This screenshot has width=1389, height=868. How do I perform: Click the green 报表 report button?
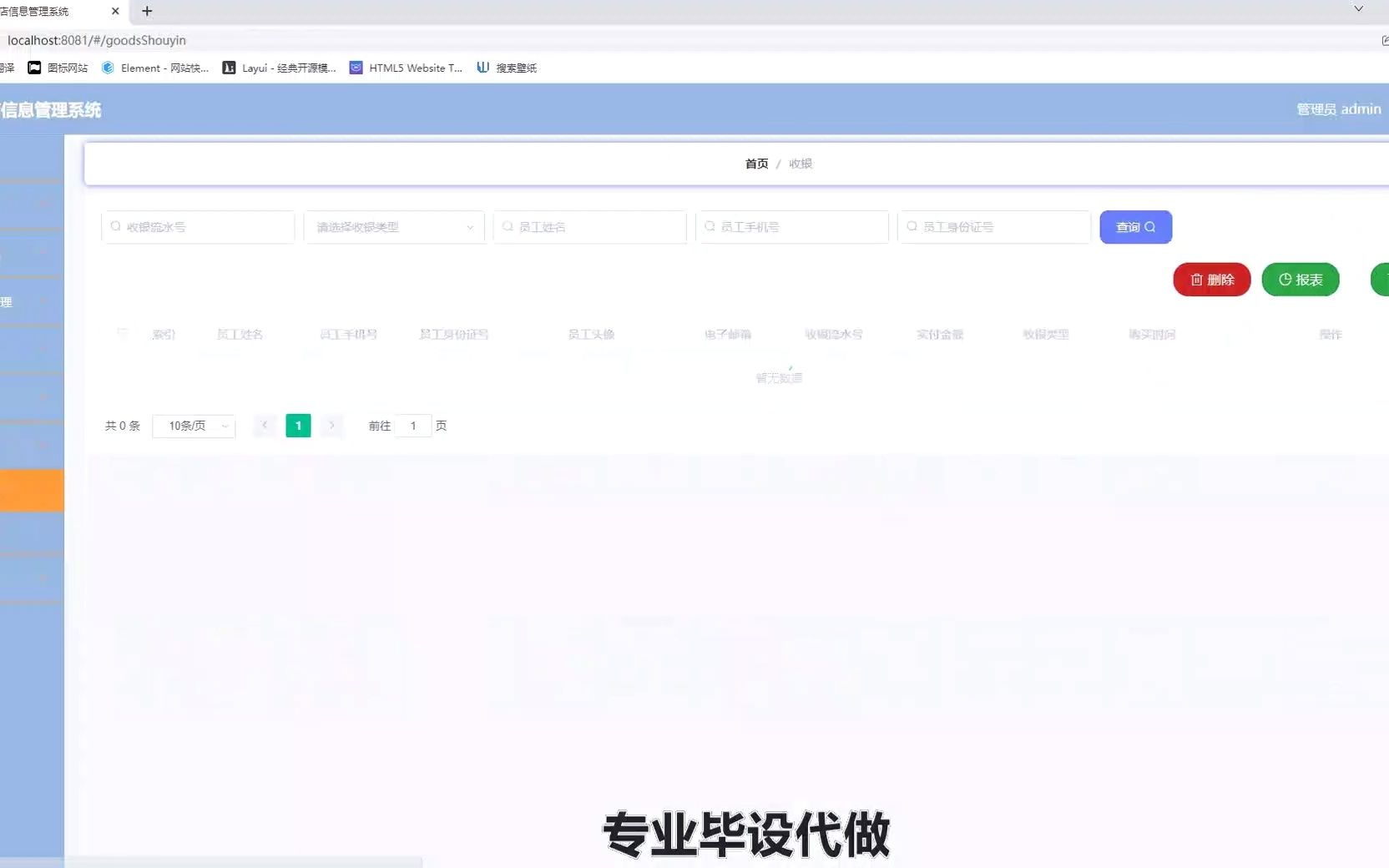(1300, 280)
